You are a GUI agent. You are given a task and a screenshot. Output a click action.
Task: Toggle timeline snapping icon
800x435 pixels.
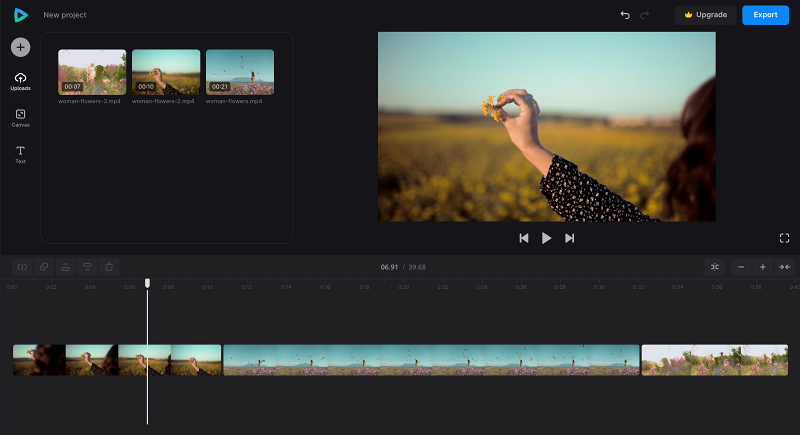715,267
